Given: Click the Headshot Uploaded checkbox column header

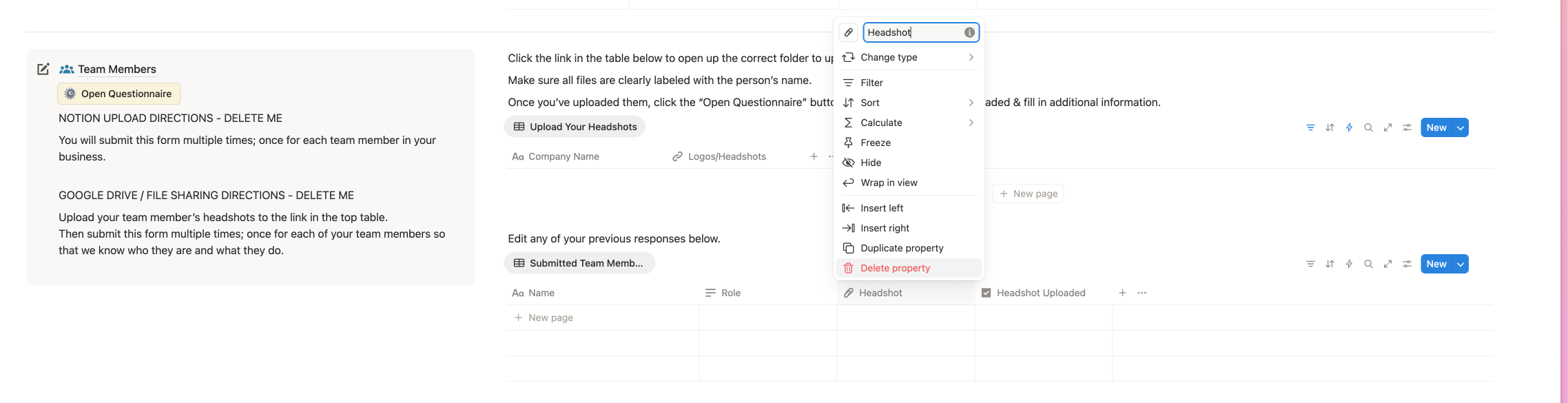Looking at the screenshot, I should click(1040, 293).
